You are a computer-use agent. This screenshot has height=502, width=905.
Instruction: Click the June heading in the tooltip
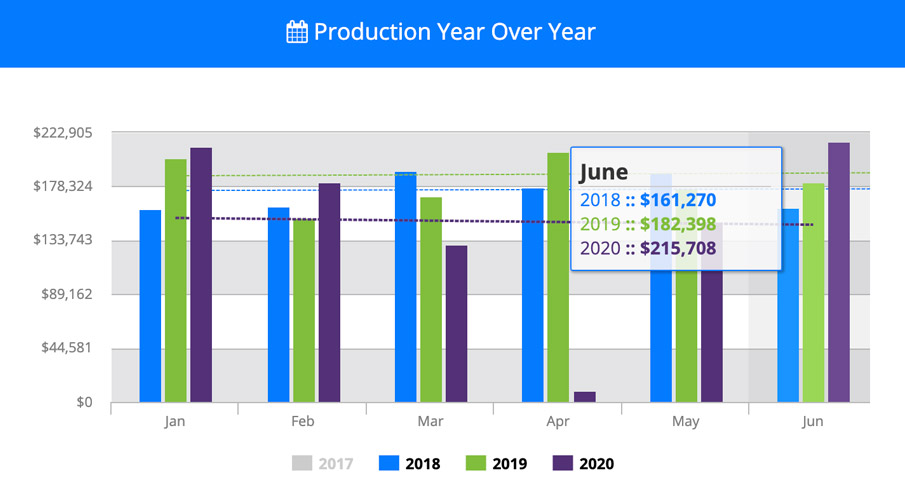coord(604,171)
